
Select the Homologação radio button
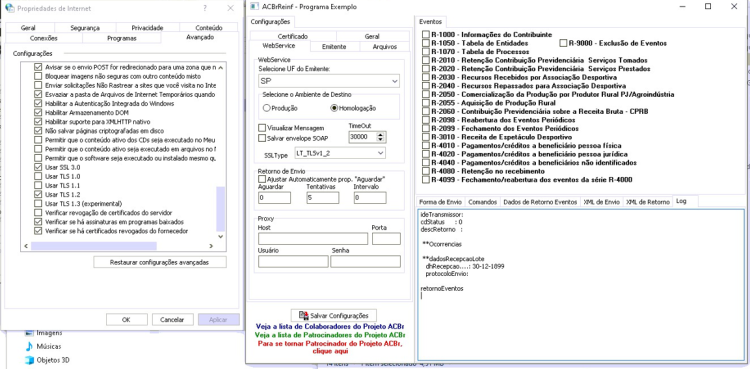point(334,108)
